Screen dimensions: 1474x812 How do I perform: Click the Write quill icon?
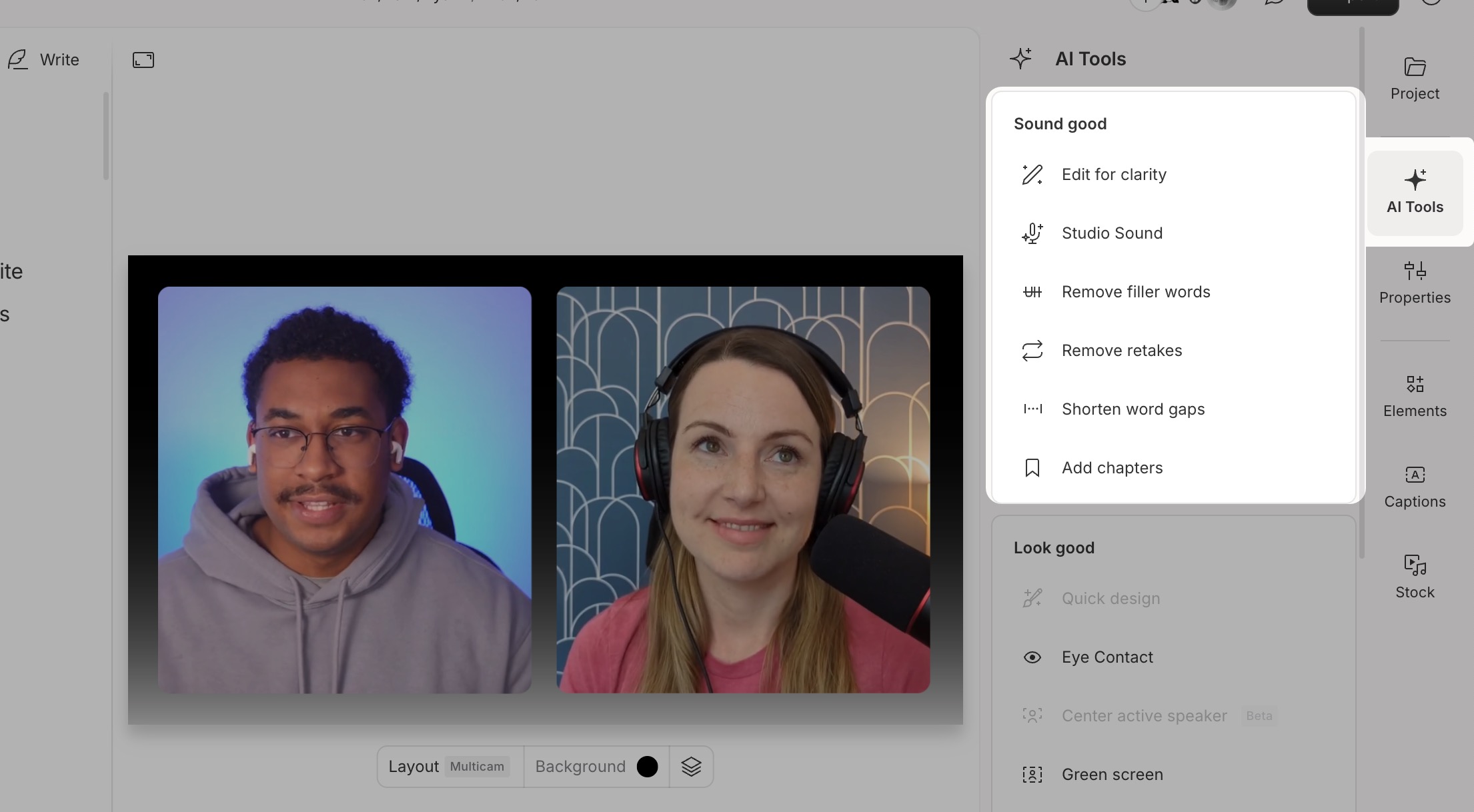click(18, 59)
